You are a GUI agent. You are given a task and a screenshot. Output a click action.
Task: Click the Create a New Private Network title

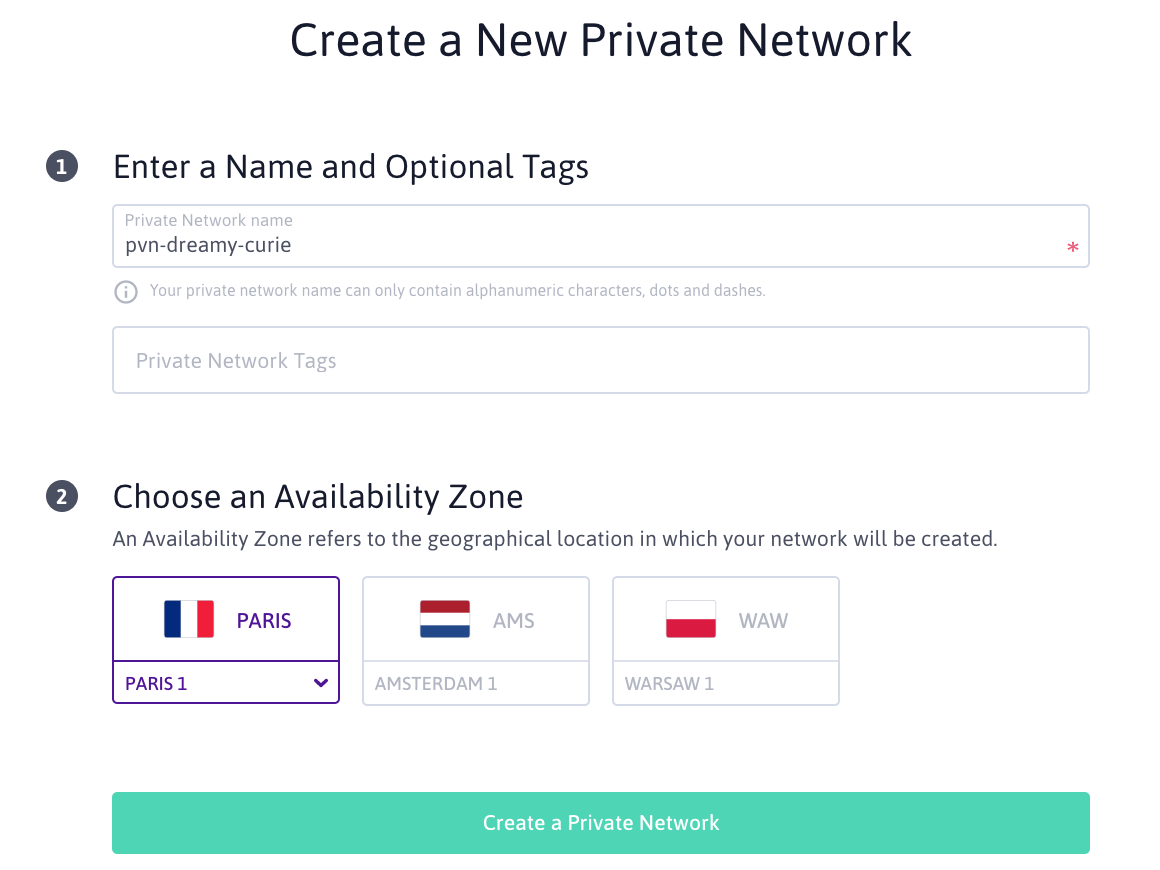click(600, 40)
